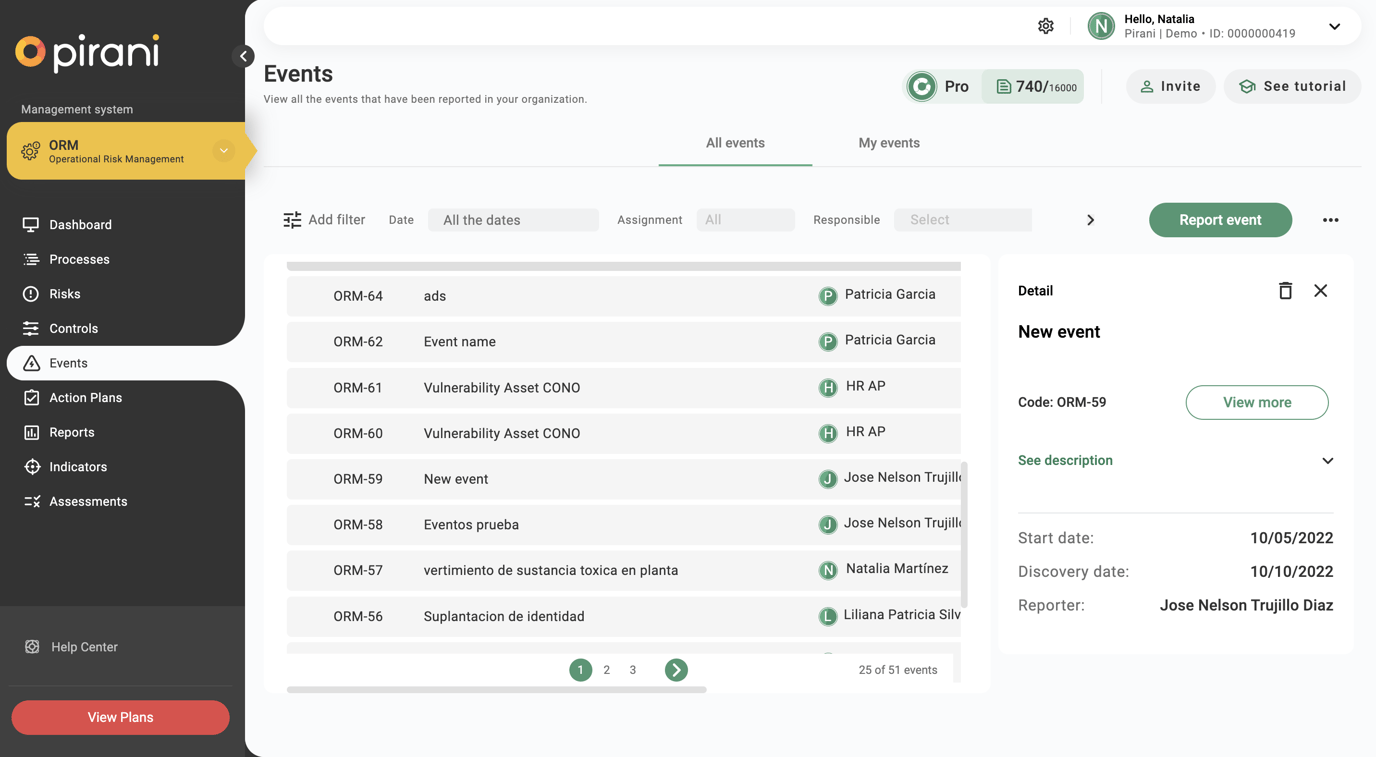Open the settings gear icon
This screenshot has height=757, width=1376.
pyautogui.click(x=1045, y=25)
